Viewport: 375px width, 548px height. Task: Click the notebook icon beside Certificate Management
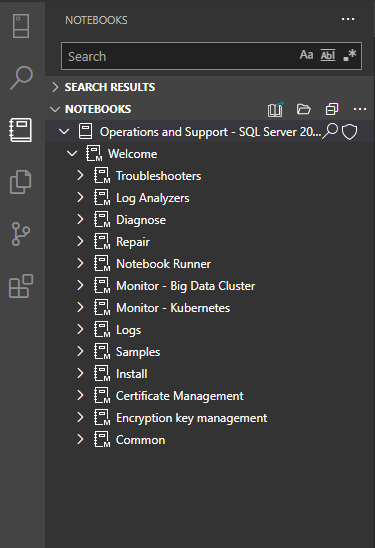click(x=102, y=395)
